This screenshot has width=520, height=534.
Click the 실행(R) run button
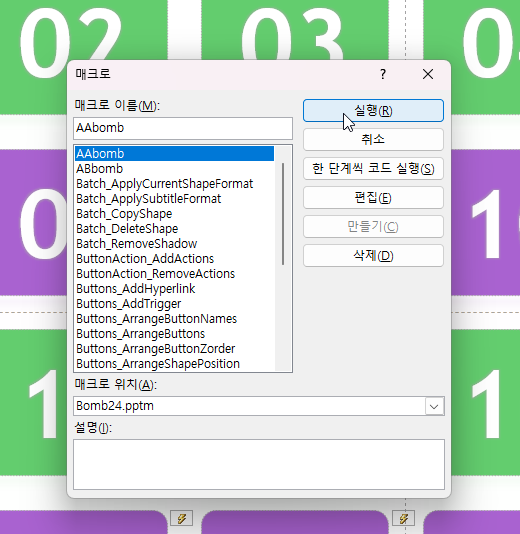pyautogui.click(x=373, y=111)
